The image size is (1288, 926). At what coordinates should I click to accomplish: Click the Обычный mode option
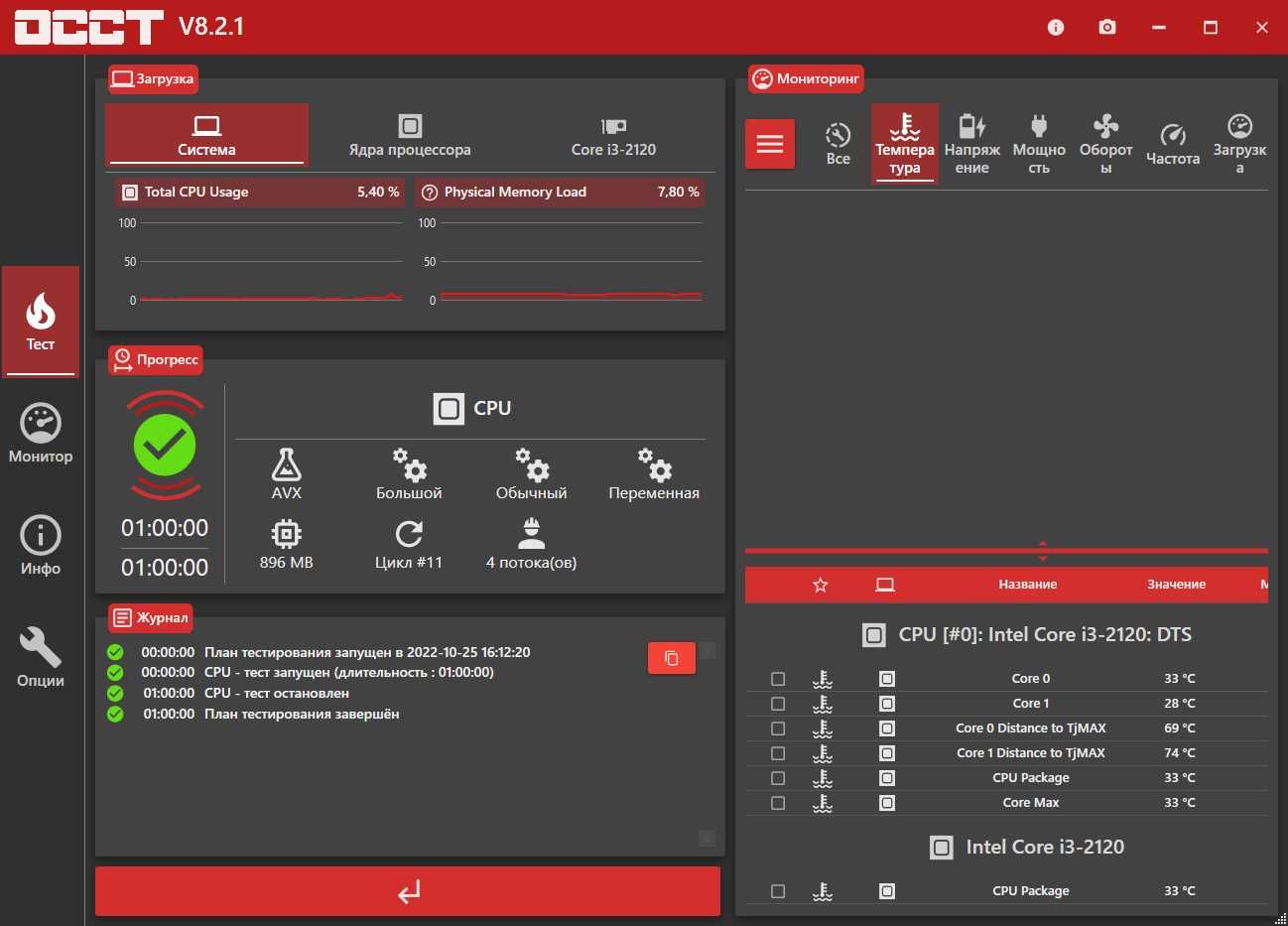tap(531, 473)
